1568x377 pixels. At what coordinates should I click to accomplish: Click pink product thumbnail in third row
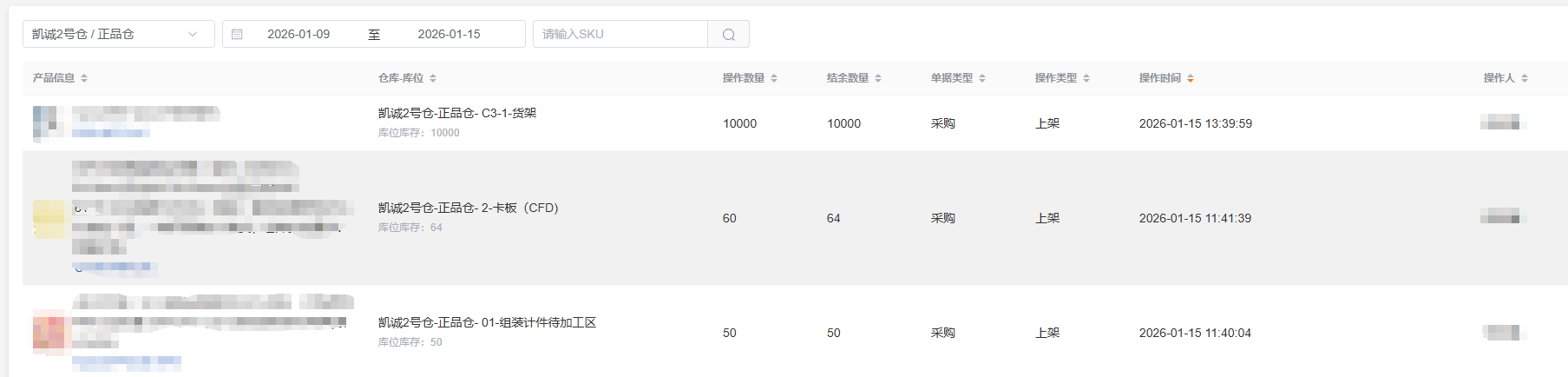(x=49, y=332)
